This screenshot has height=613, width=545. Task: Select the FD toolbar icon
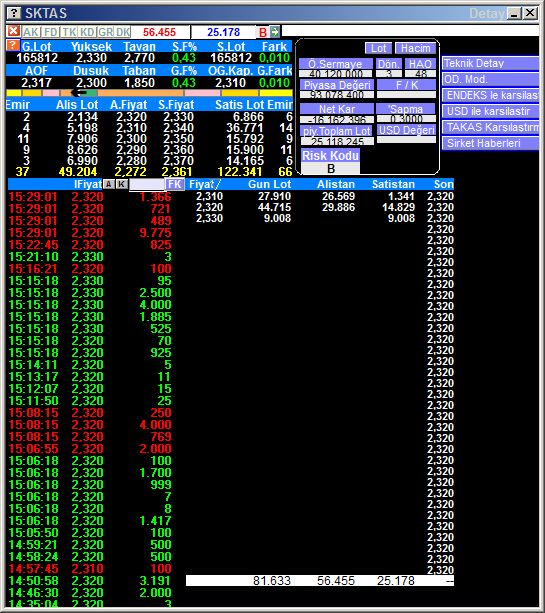pos(50,32)
